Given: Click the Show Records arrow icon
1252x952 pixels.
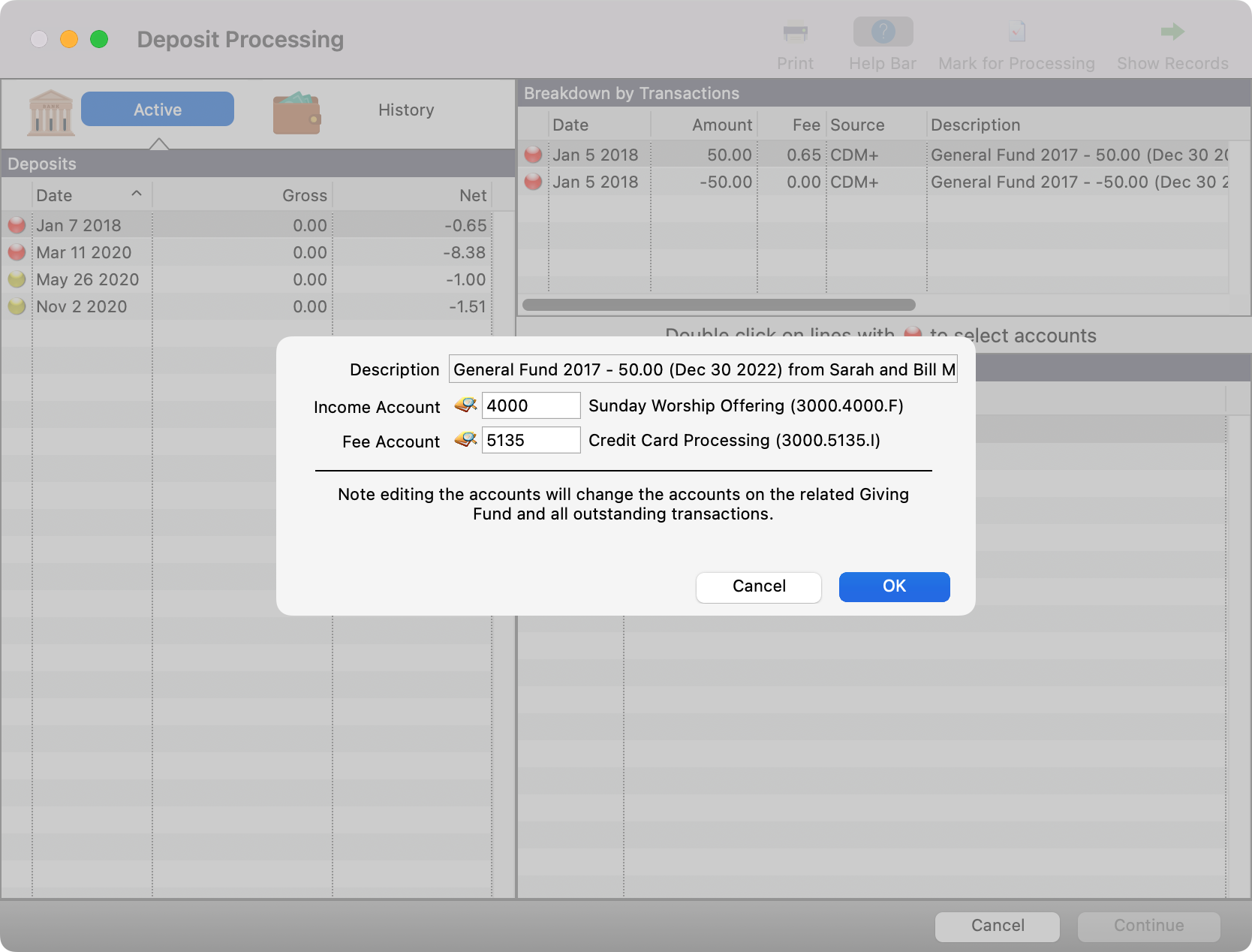Looking at the screenshot, I should click(1171, 33).
